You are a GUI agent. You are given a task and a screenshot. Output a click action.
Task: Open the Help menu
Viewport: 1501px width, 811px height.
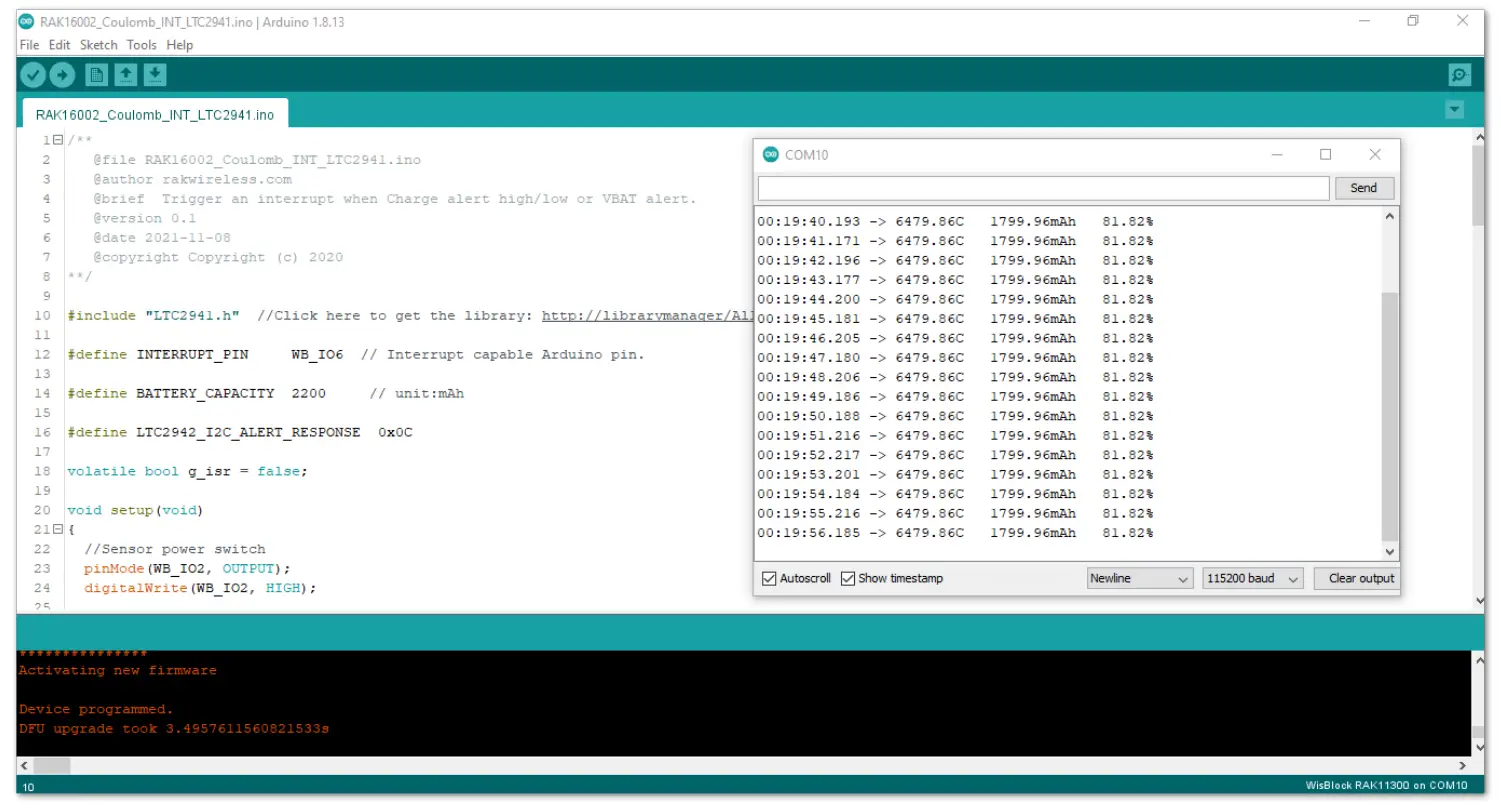pos(180,45)
